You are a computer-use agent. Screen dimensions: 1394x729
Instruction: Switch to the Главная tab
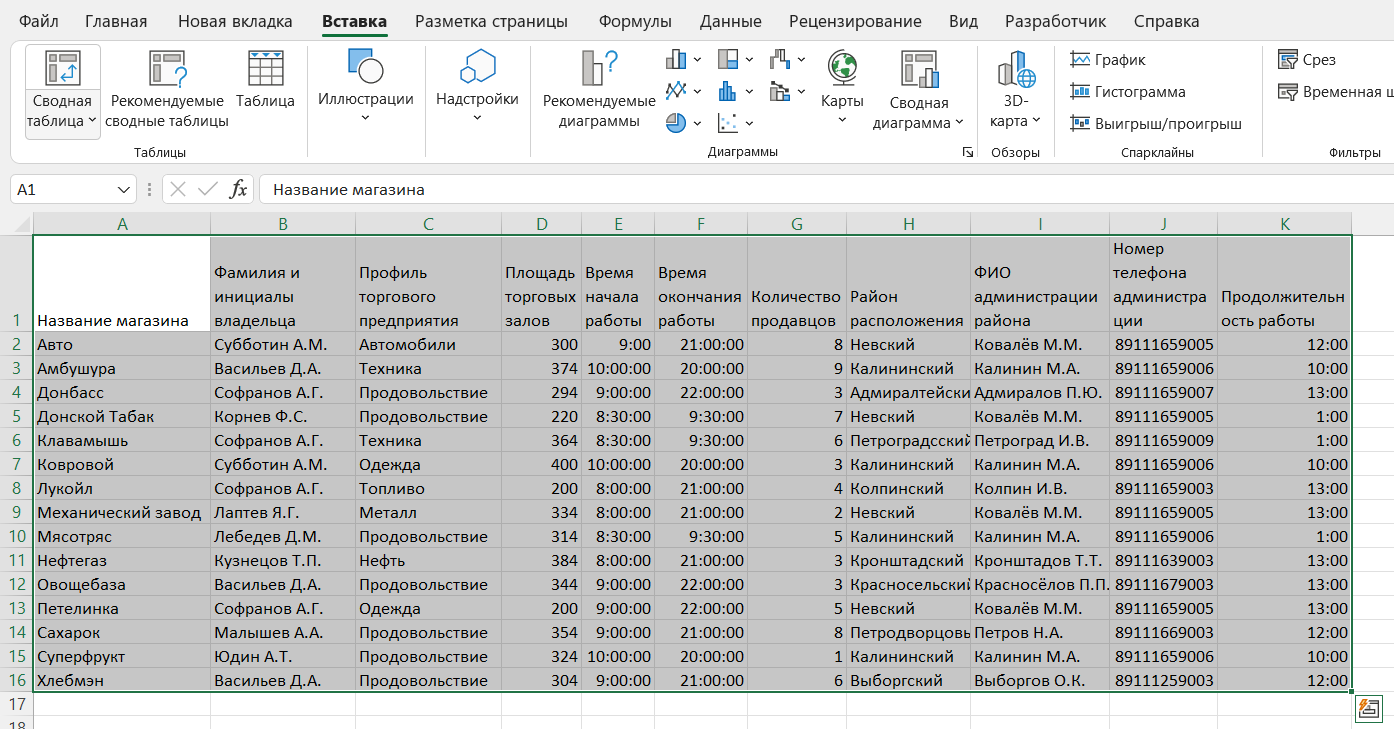coord(116,21)
